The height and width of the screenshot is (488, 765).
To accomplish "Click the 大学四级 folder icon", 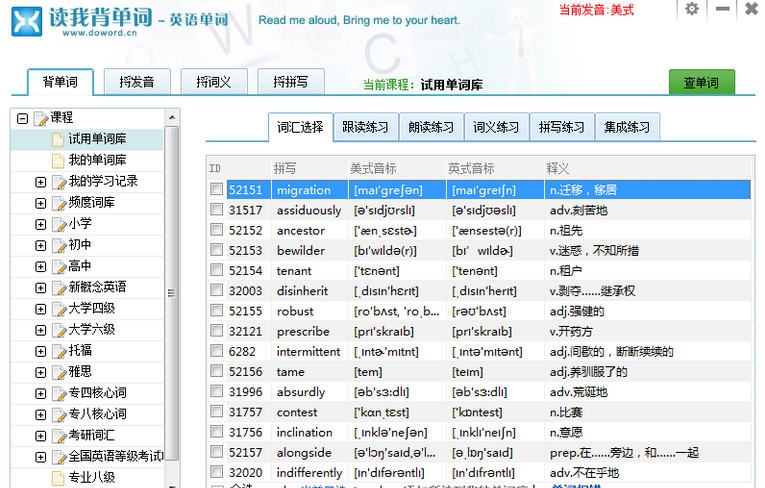I will (59, 309).
